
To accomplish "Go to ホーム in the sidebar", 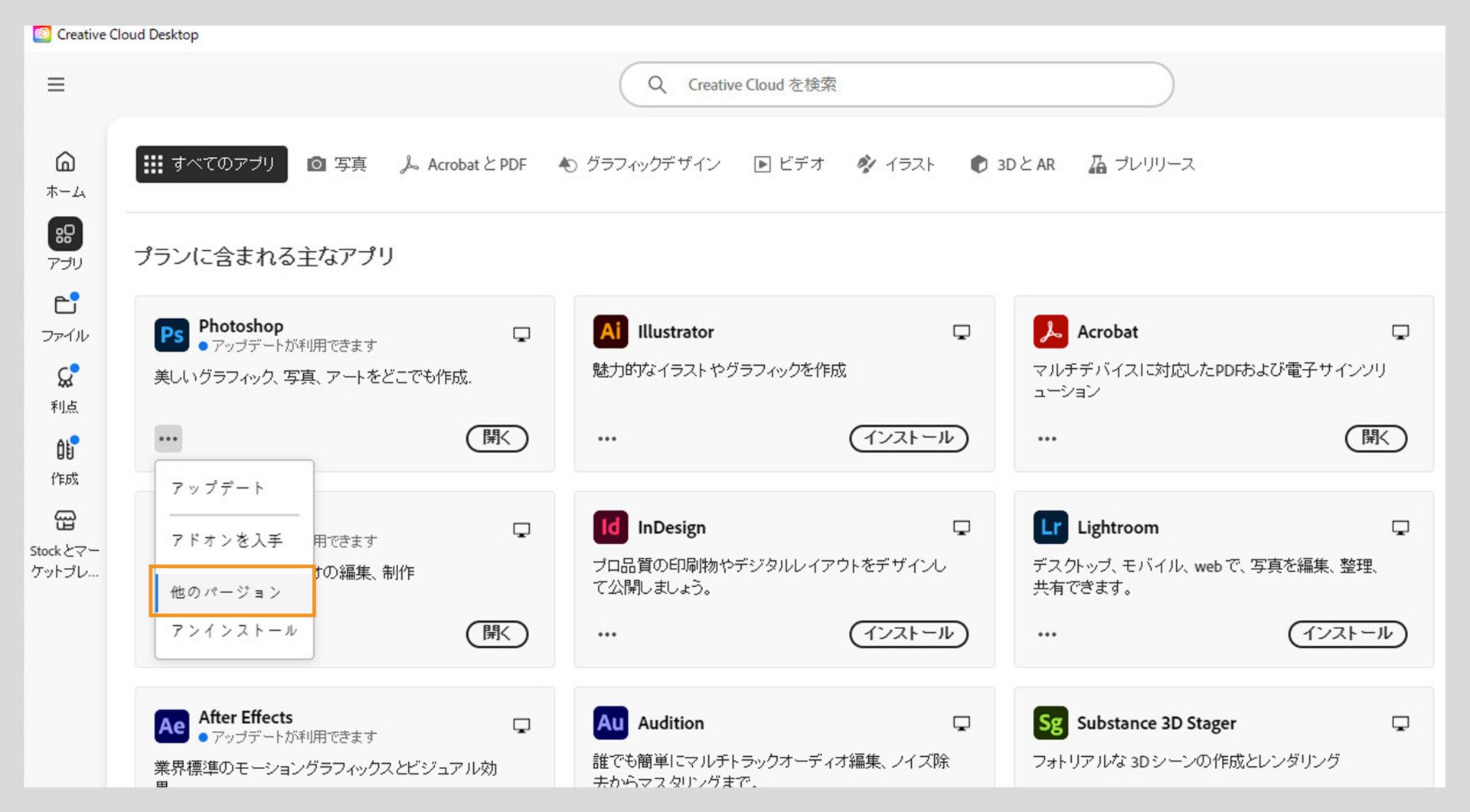I will [65, 174].
